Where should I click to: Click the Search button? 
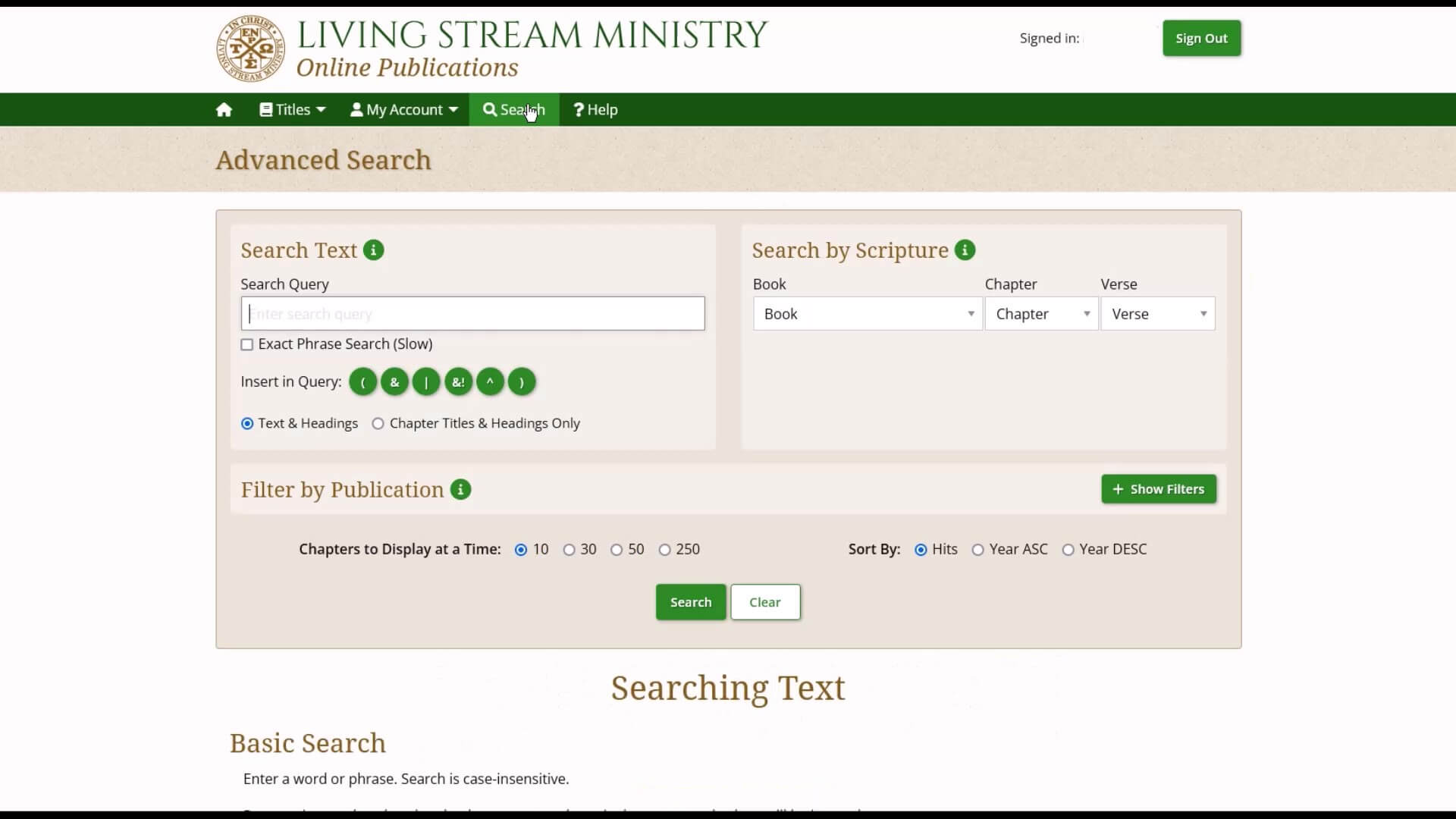(690, 602)
